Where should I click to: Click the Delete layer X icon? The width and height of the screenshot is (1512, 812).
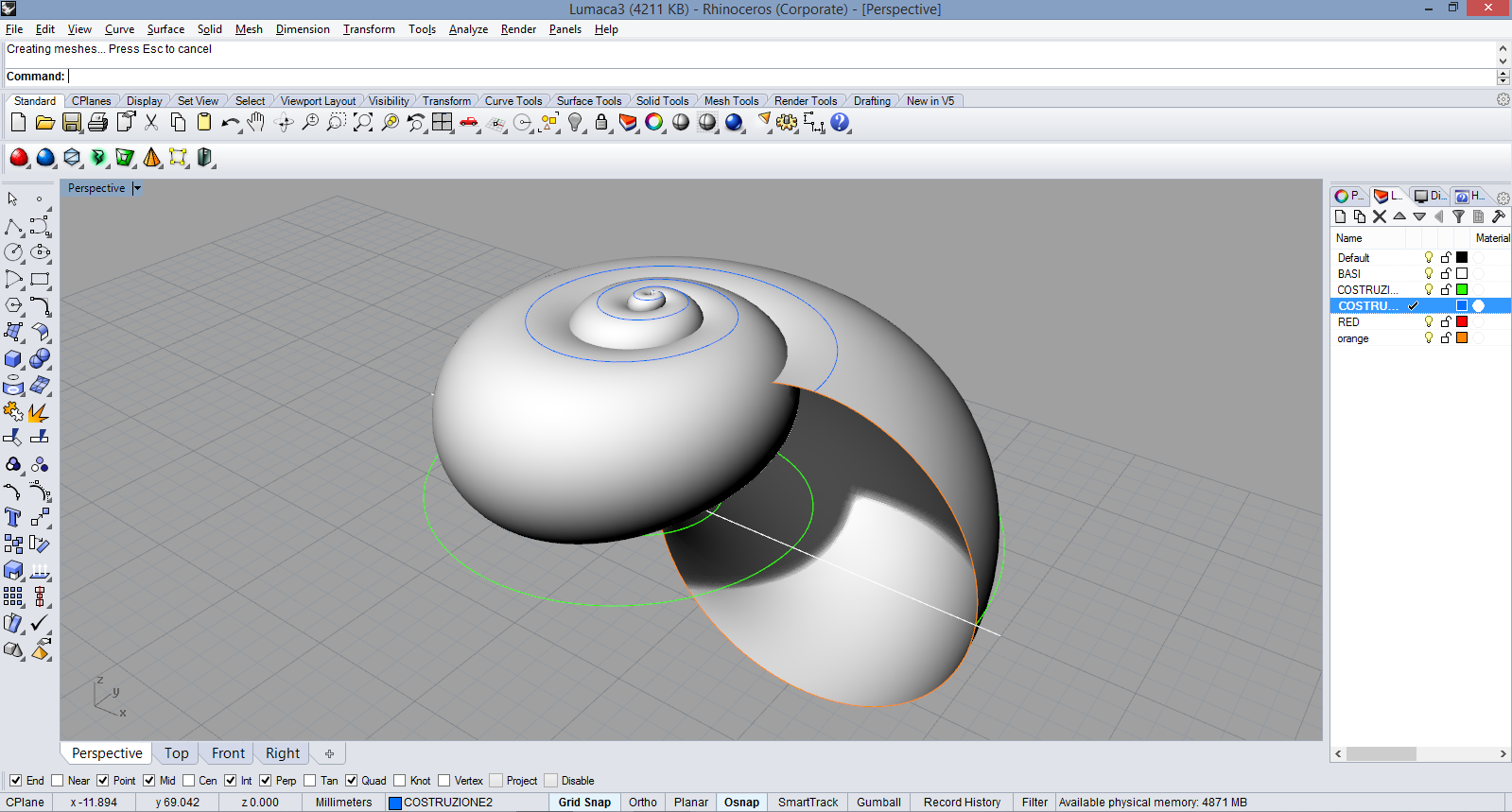1380,216
